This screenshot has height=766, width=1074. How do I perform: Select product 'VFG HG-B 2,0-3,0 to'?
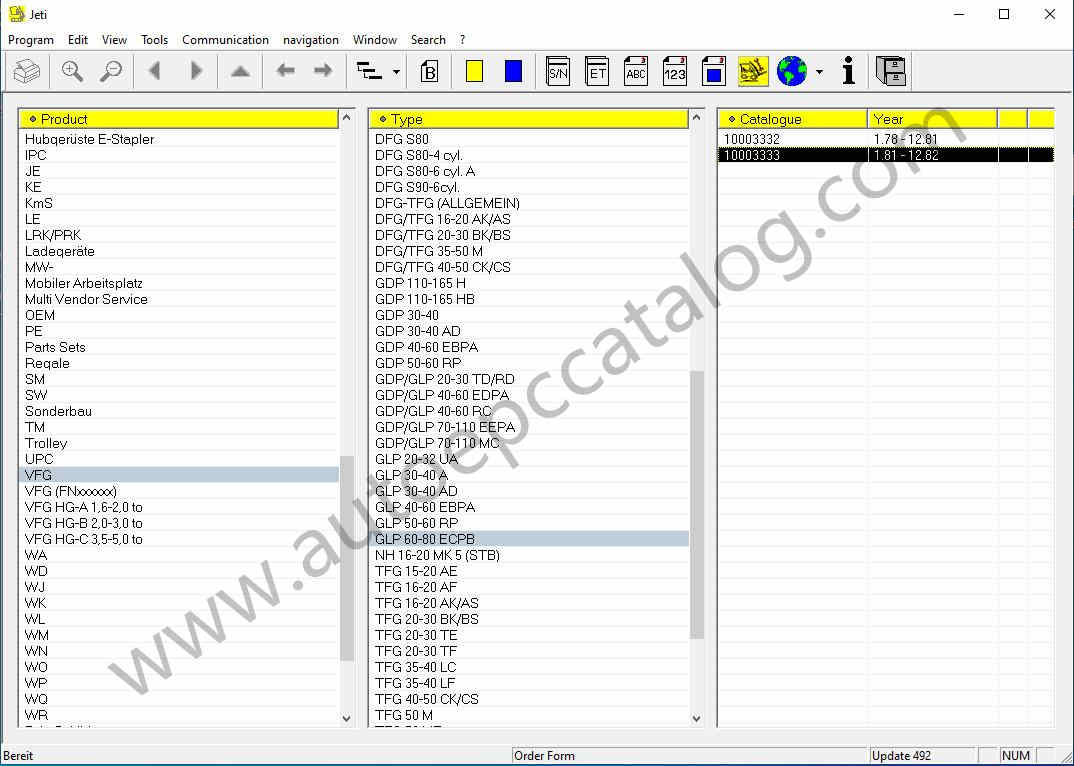[x=179, y=523]
